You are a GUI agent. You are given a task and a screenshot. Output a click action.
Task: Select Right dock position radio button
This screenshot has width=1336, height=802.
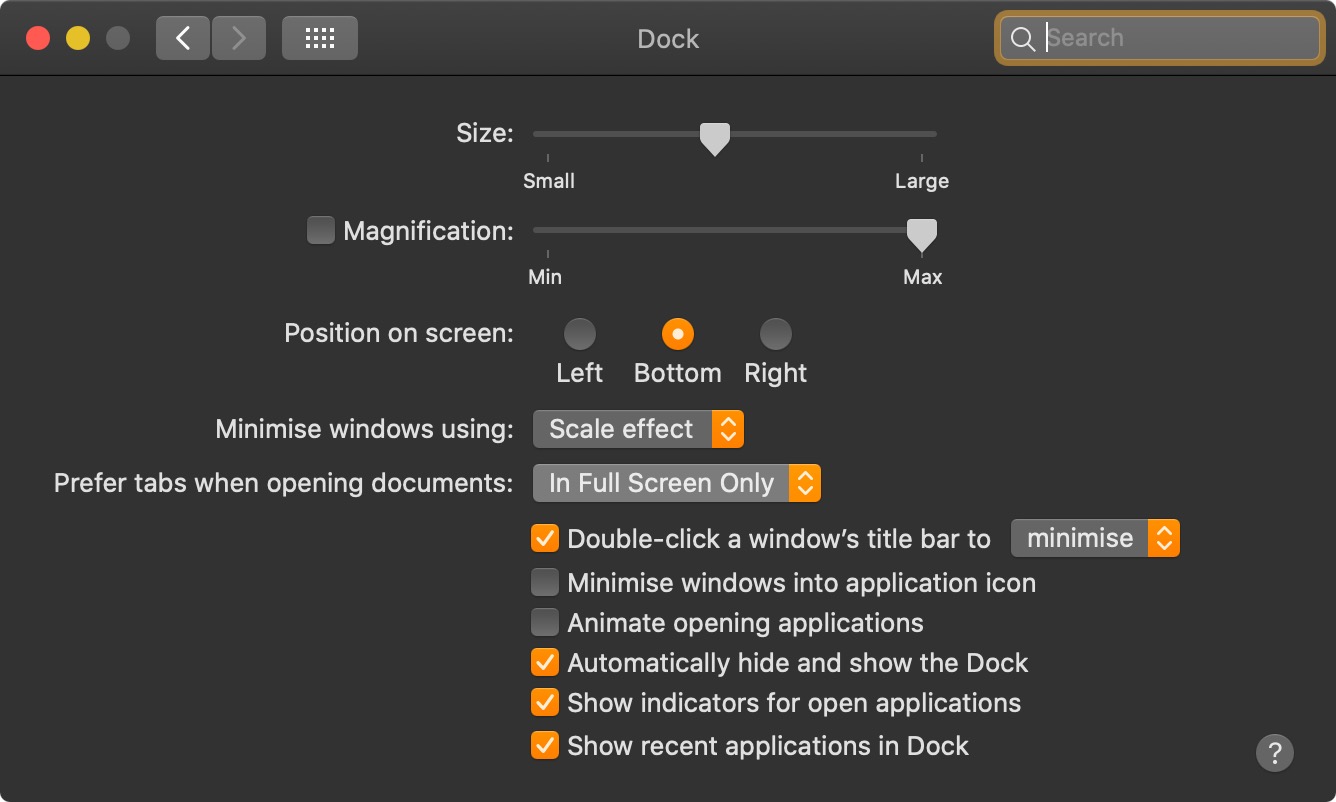775,333
